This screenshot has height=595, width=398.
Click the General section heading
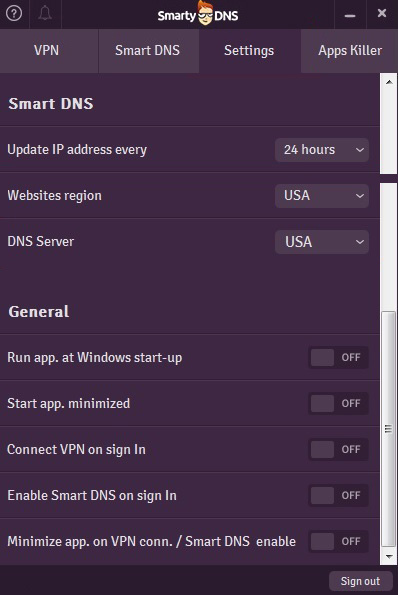point(39,312)
